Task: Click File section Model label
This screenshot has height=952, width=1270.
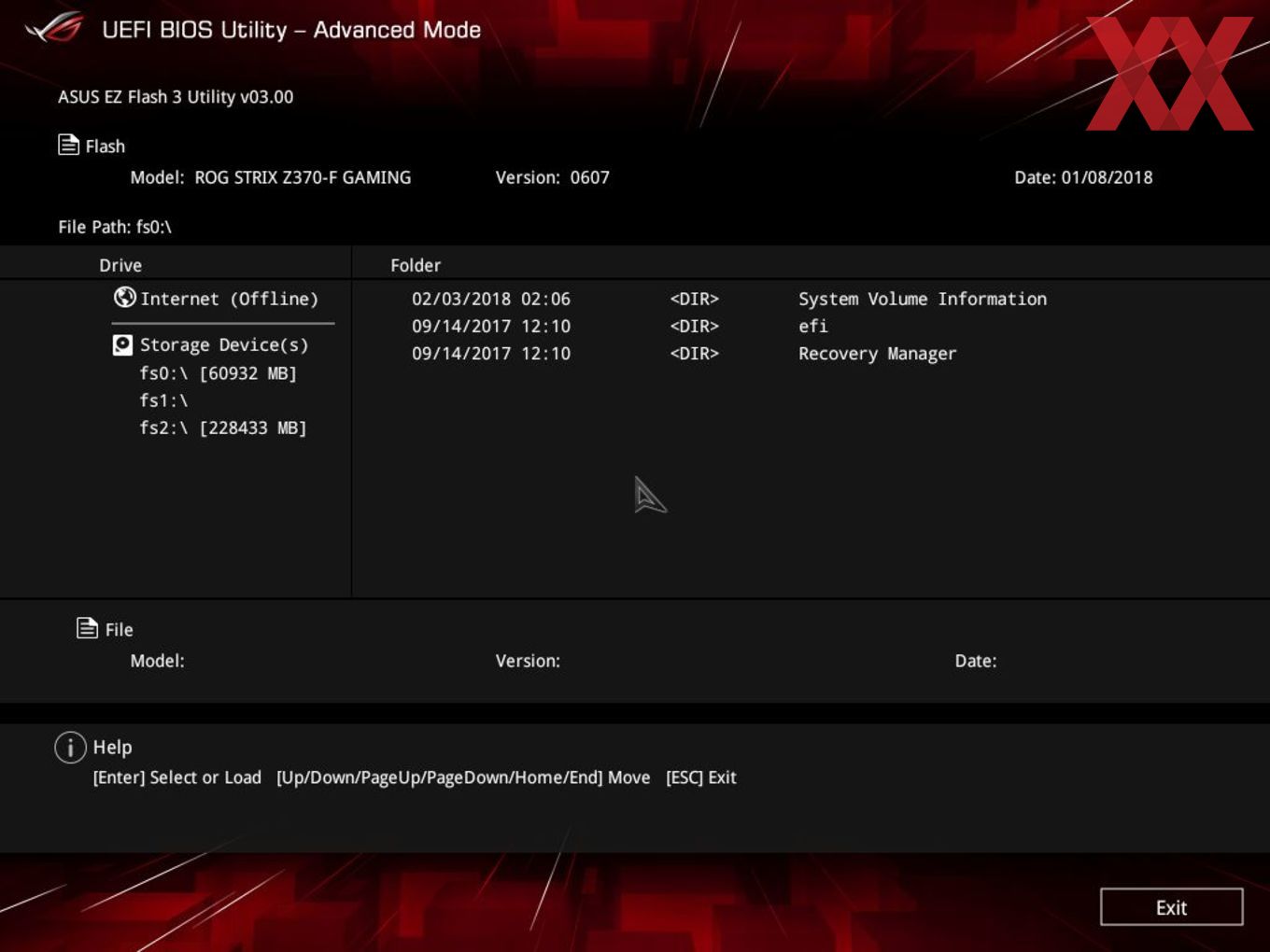Action: (157, 661)
